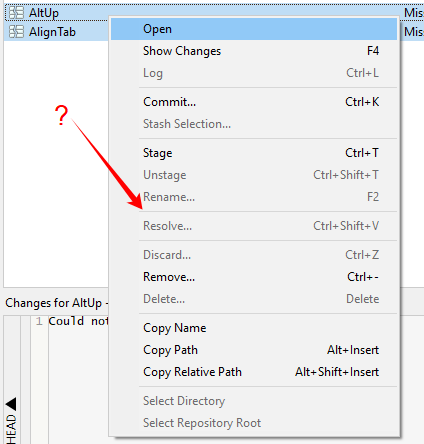Click the AlignTab file icon
Image resolution: width=424 pixels, height=444 pixels.
(x=16, y=32)
